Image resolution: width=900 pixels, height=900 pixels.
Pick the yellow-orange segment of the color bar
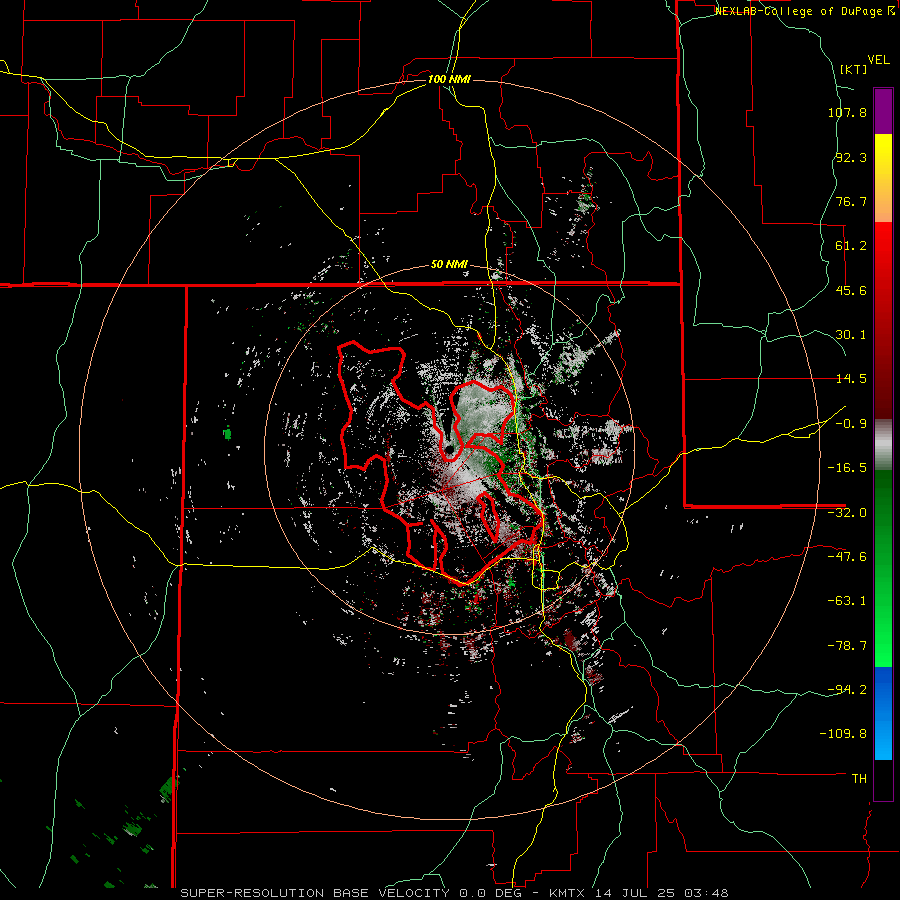point(883,178)
